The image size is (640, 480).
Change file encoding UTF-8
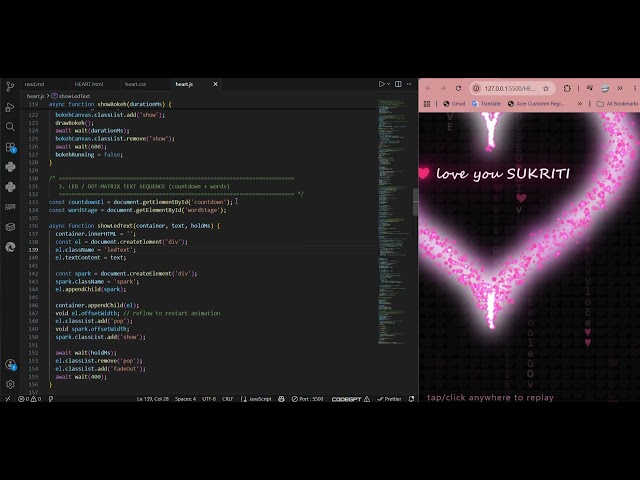coord(209,399)
